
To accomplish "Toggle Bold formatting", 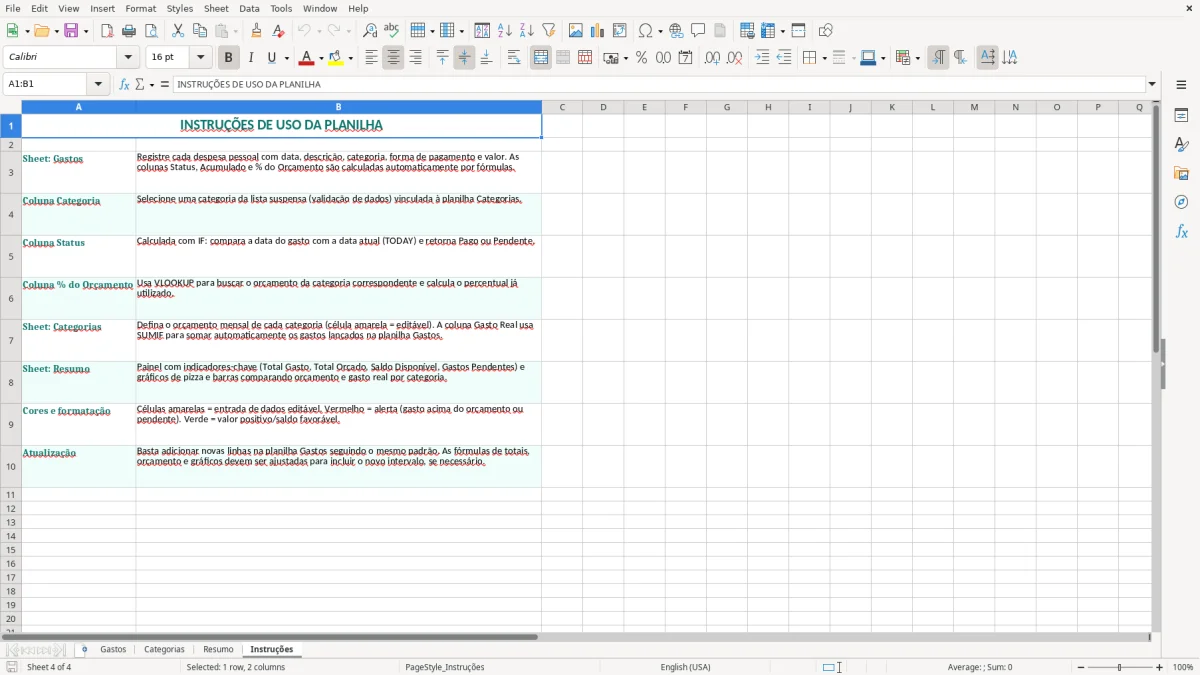I will click(x=229, y=58).
